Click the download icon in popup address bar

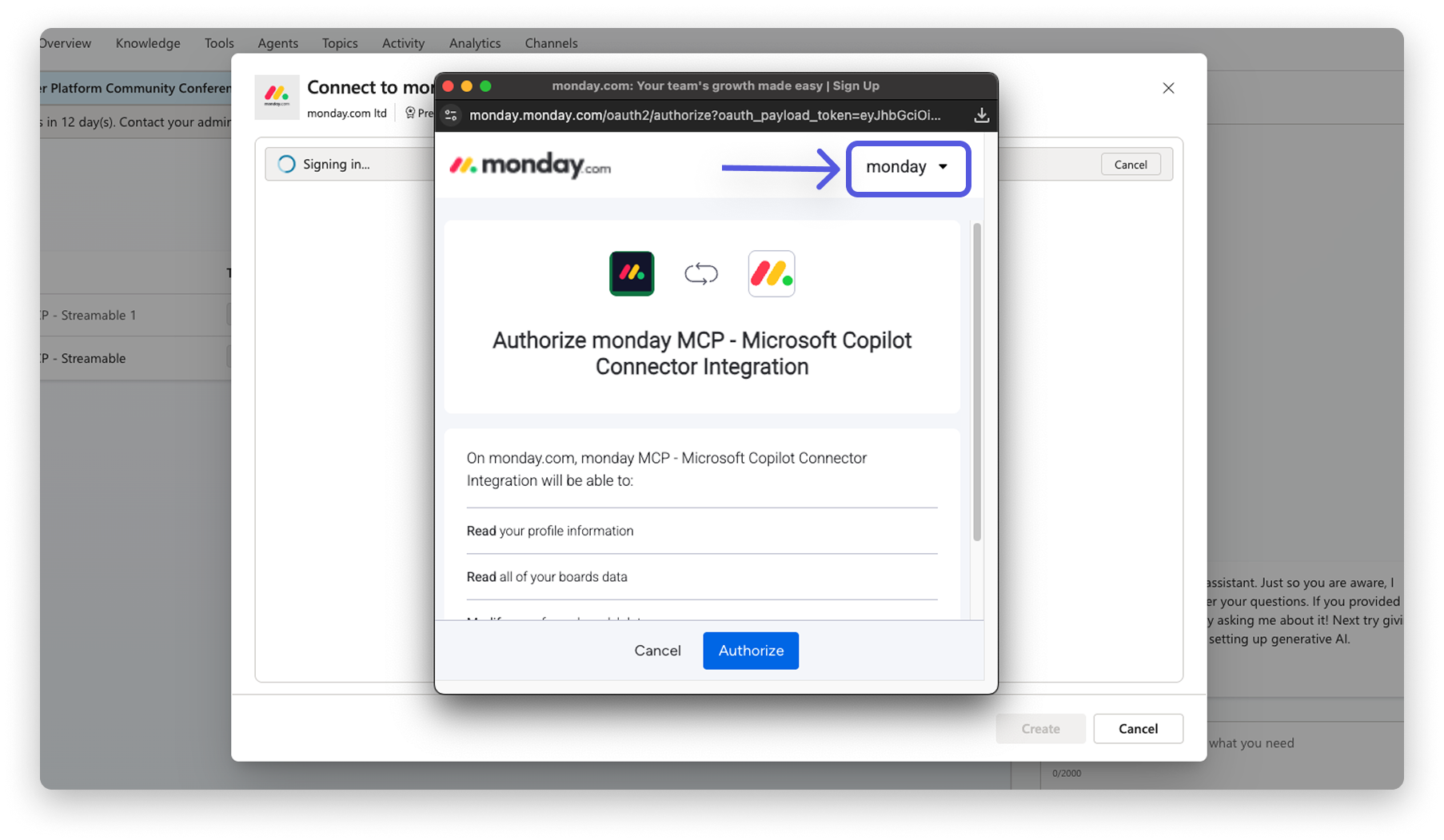pyautogui.click(x=982, y=115)
